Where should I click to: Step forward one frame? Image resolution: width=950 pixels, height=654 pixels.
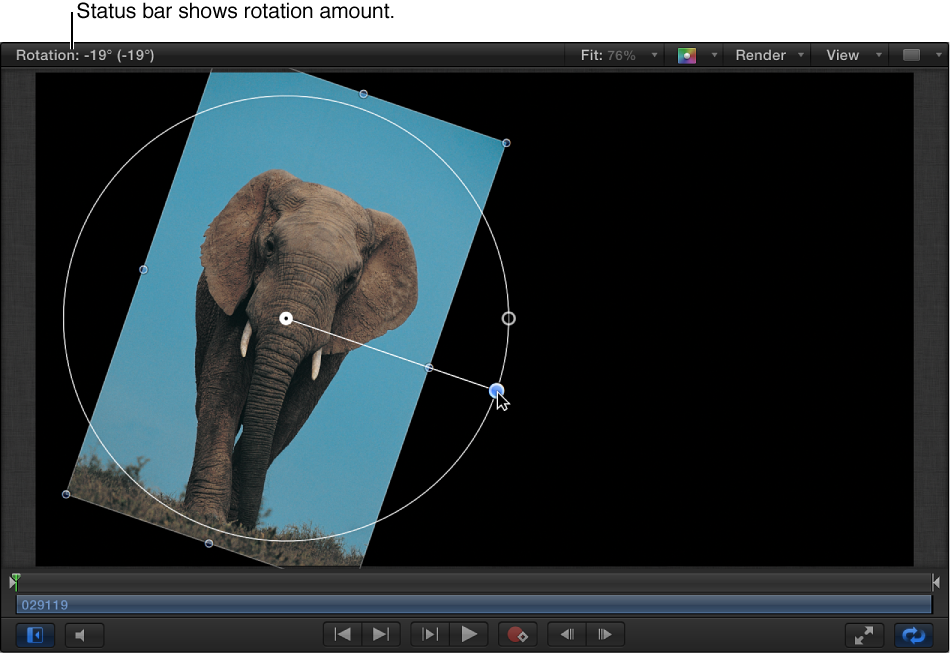[605, 634]
